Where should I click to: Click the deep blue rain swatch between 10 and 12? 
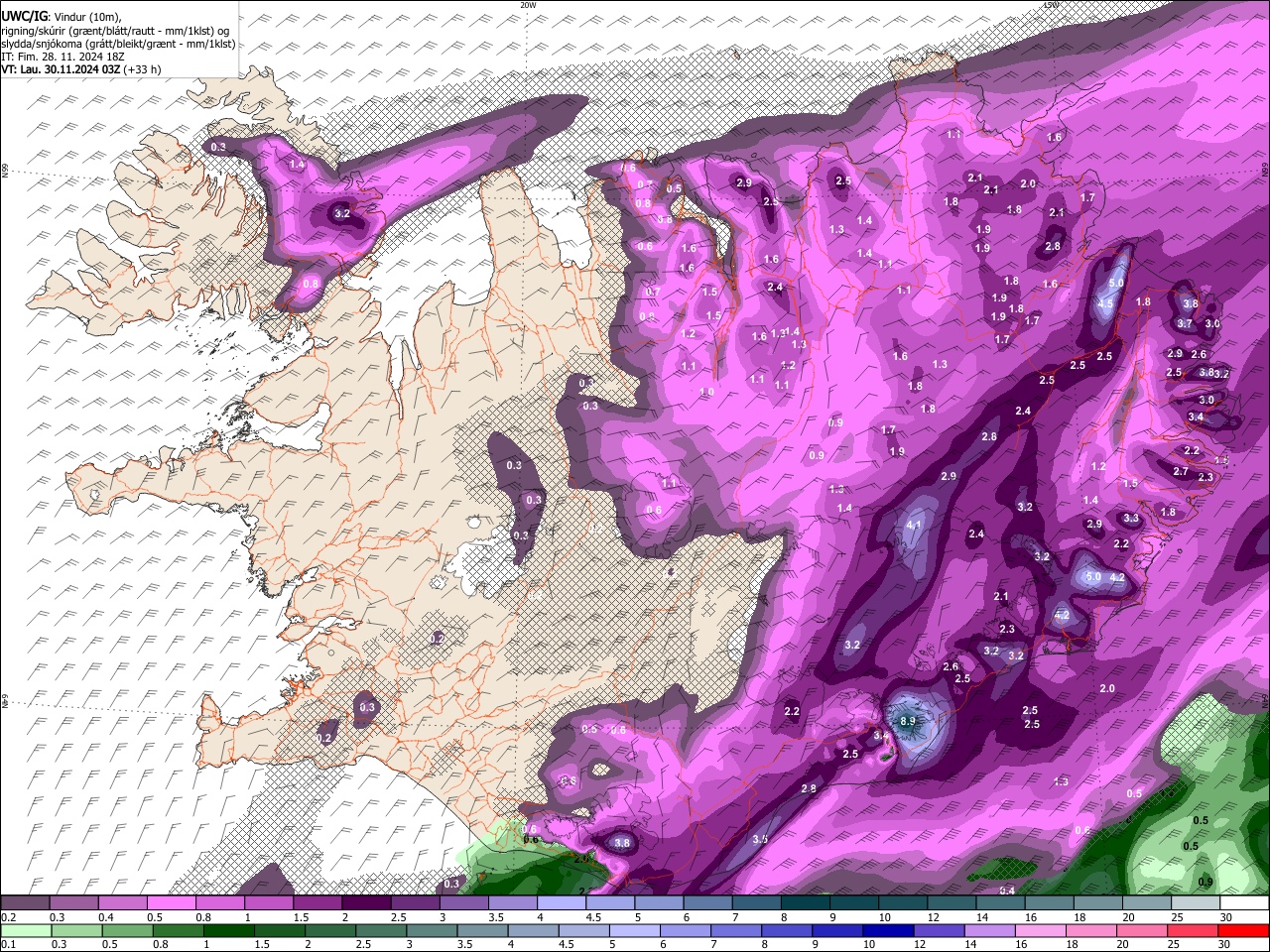[890, 931]
